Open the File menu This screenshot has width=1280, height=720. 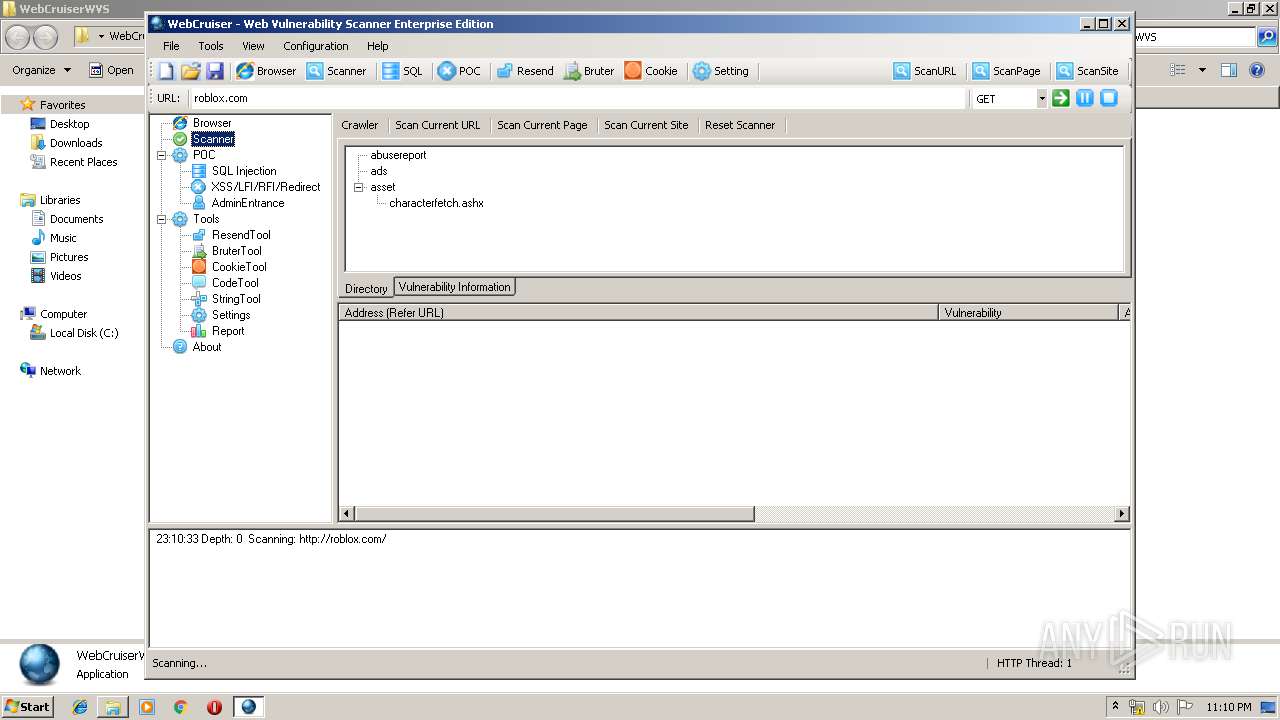tap(171, 46)
